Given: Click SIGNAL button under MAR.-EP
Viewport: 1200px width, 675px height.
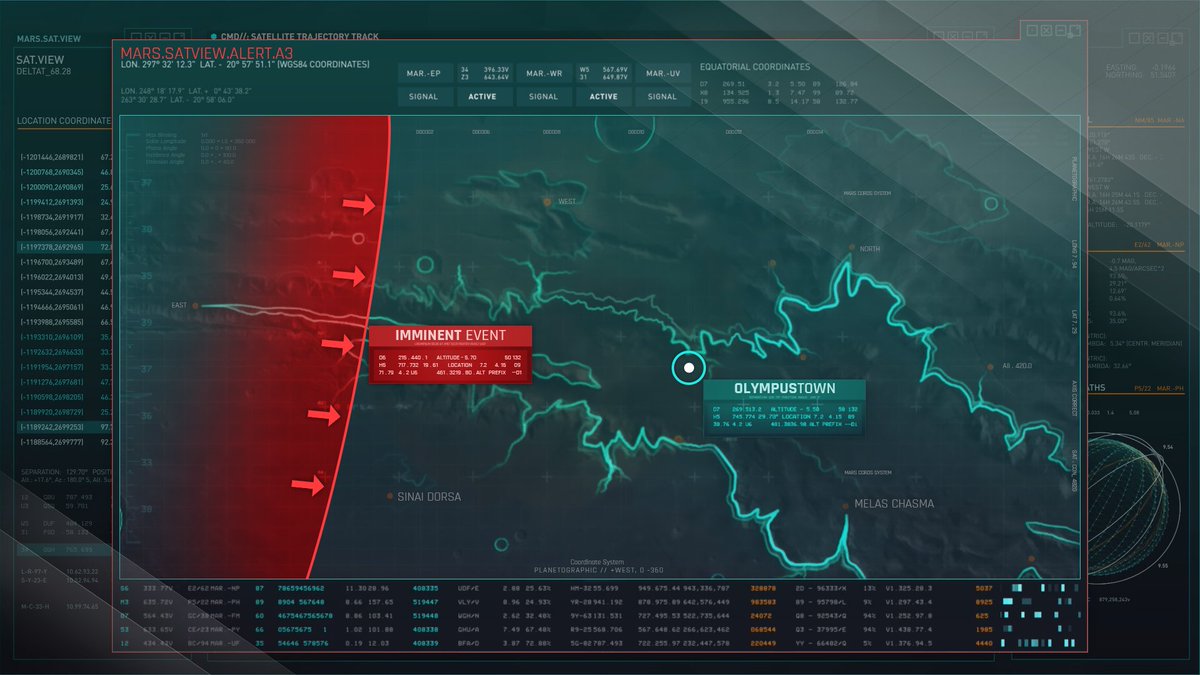Looking at the screenshot, I should [x=425, y=97].
